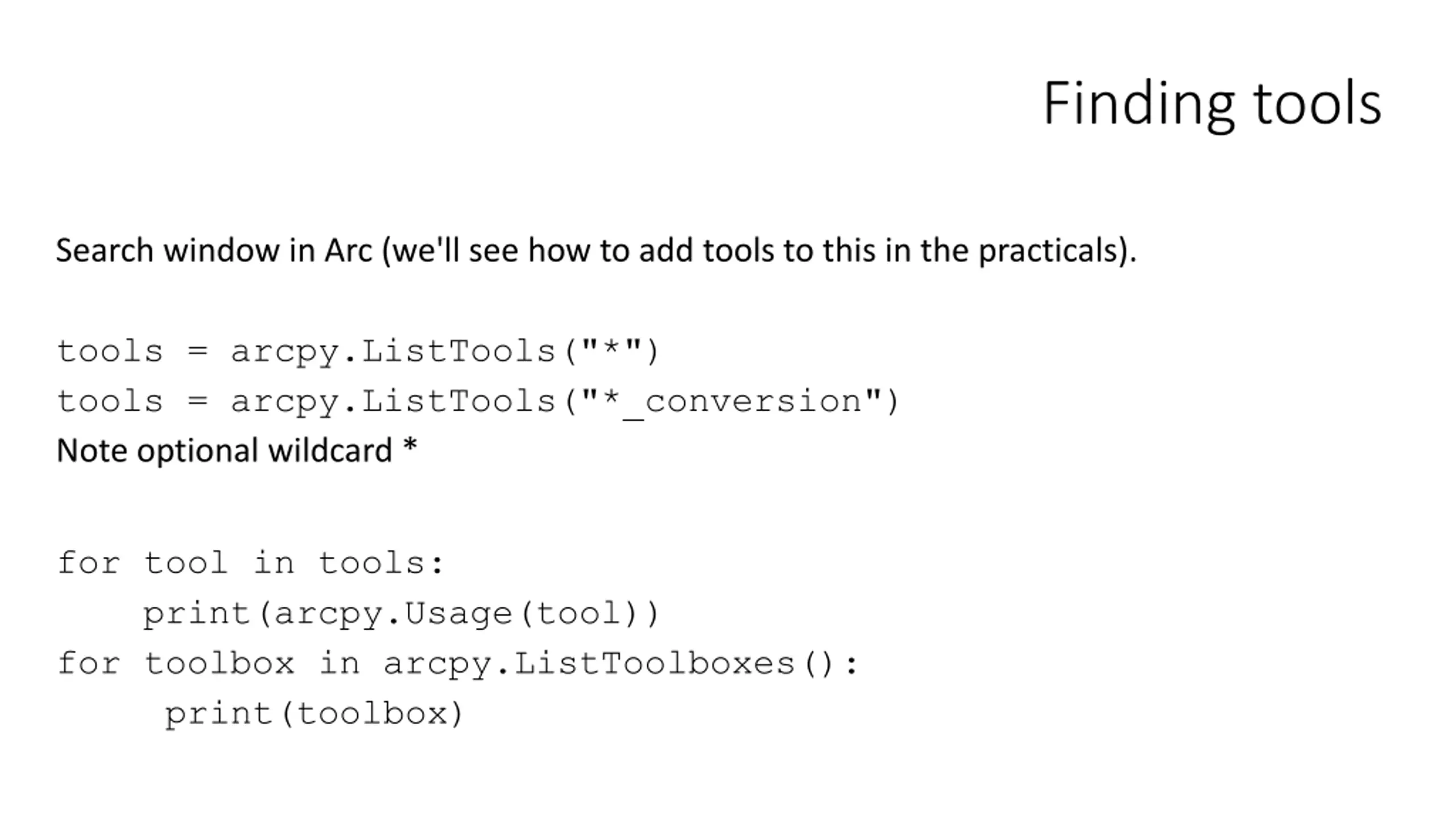Click the word 'toolbox' after second 'for'
The height and width of the screenshot is (819, 1456).
pyautogui.click(x=220, y=663)
